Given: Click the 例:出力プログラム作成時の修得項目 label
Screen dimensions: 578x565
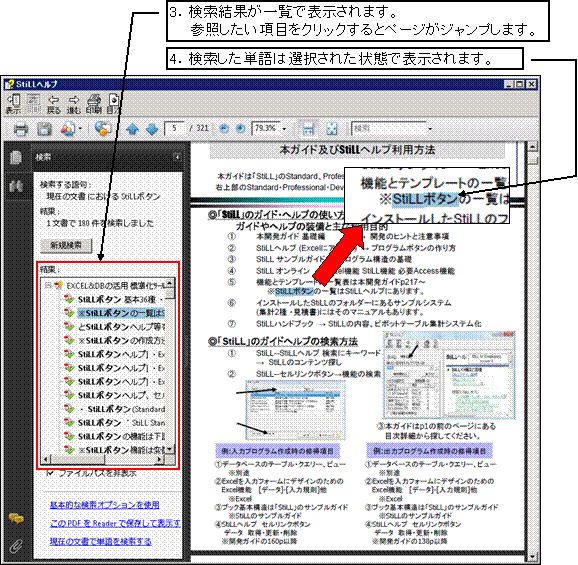Looking at the screenshot, I should point(429,451).
